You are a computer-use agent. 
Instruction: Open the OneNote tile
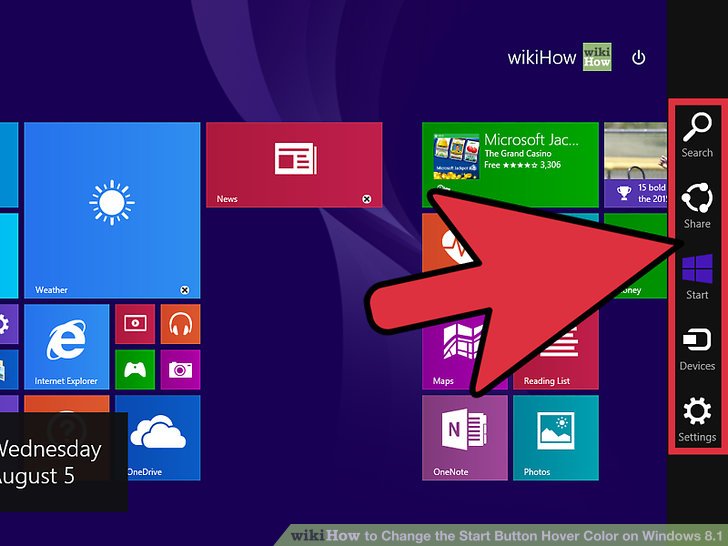[x=464, y=437]
